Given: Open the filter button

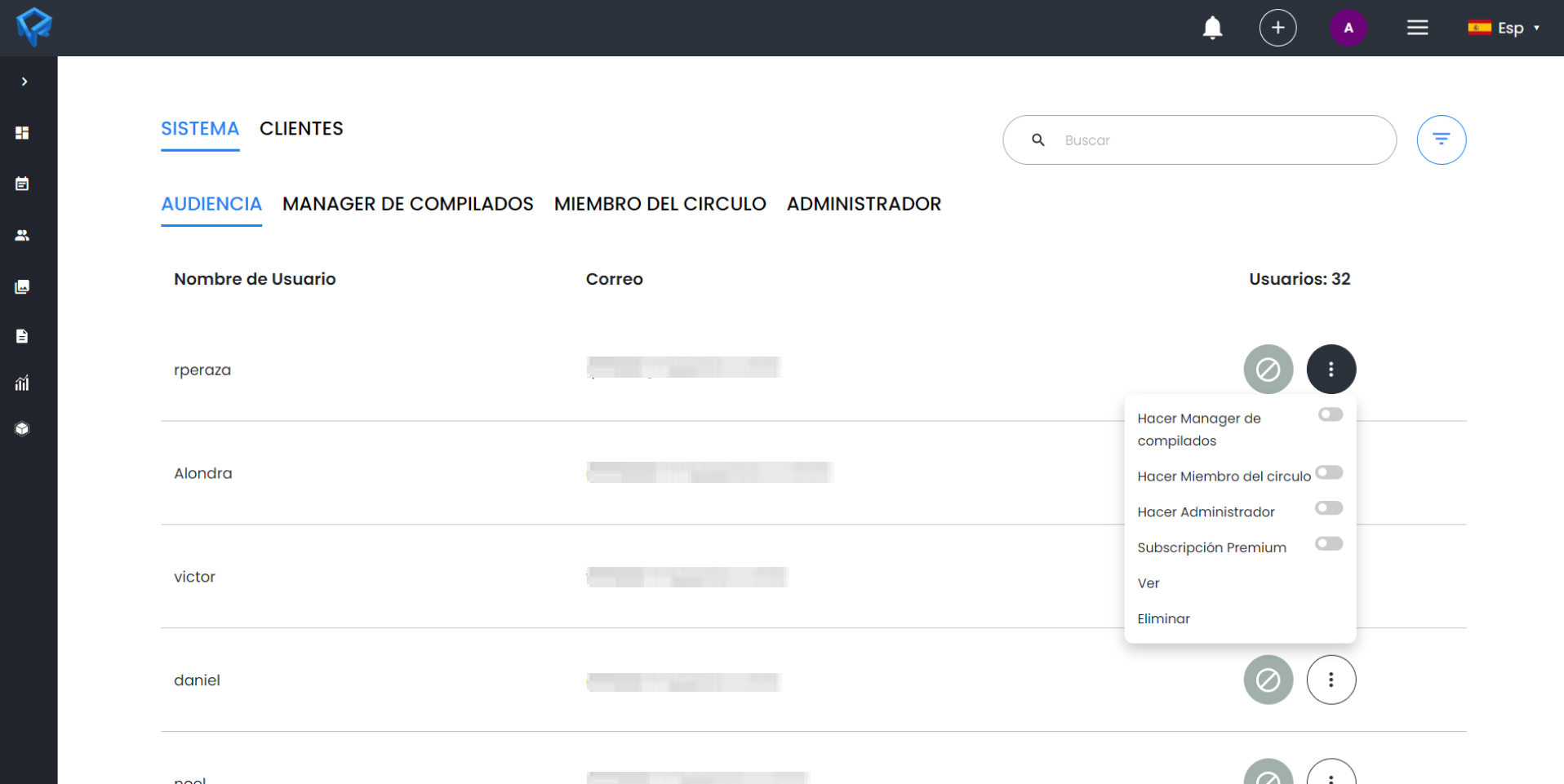Looking at the screenshot, I should point(1441,140).
